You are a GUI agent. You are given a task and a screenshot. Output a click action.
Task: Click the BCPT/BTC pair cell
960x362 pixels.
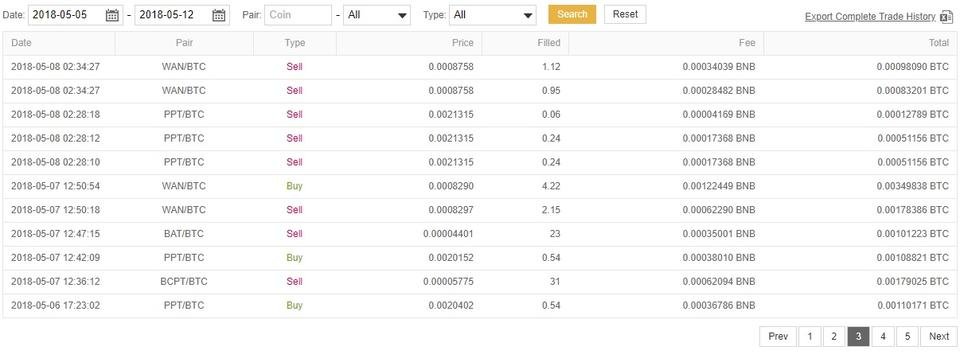[x=184, y=282]
